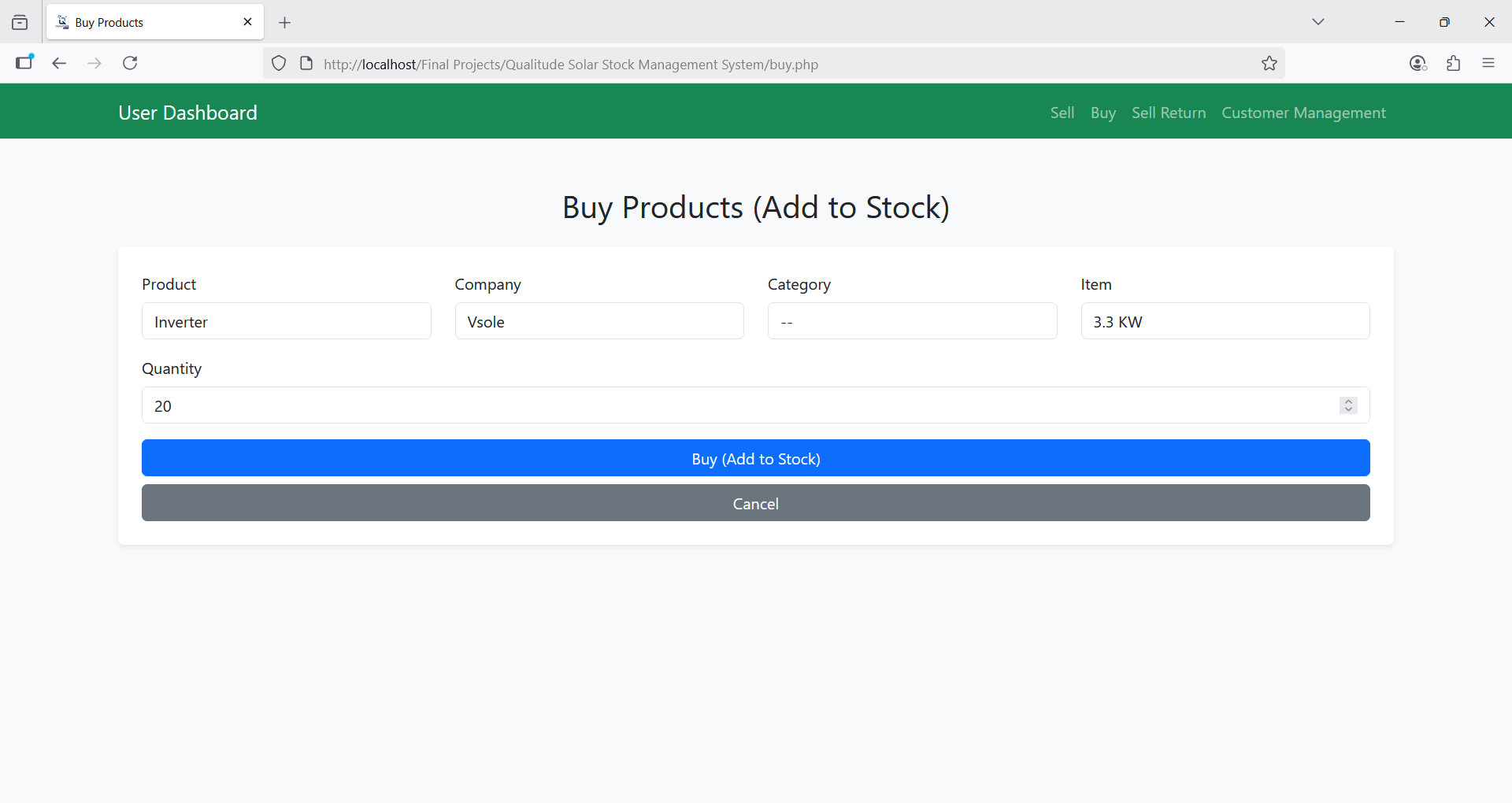Open the Item dropdown showing 3.3 KW
Screen dimensions: 1512x803
click(x=1225, y=321)
